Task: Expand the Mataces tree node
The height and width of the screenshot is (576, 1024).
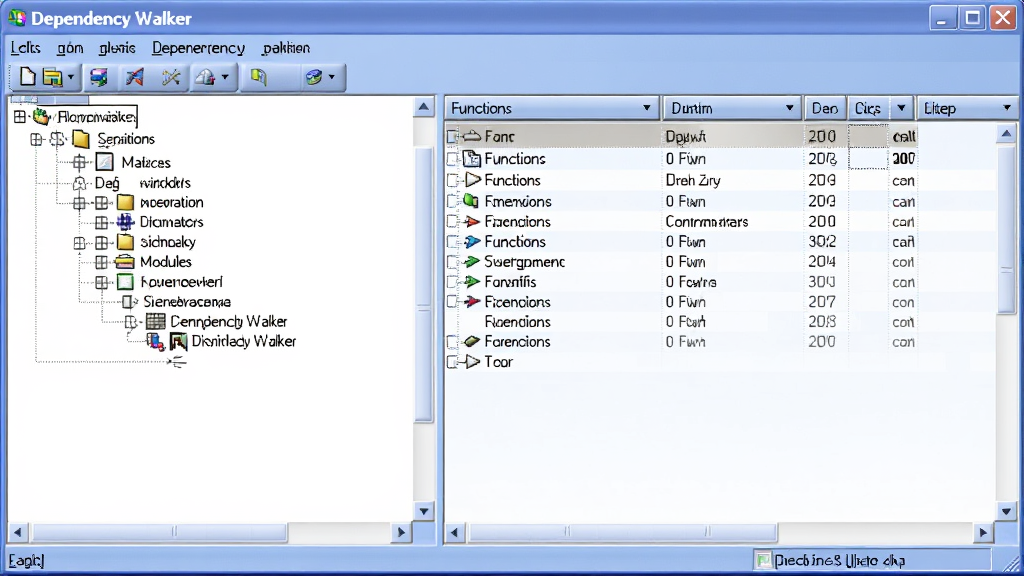Action: tap(80, 162)
